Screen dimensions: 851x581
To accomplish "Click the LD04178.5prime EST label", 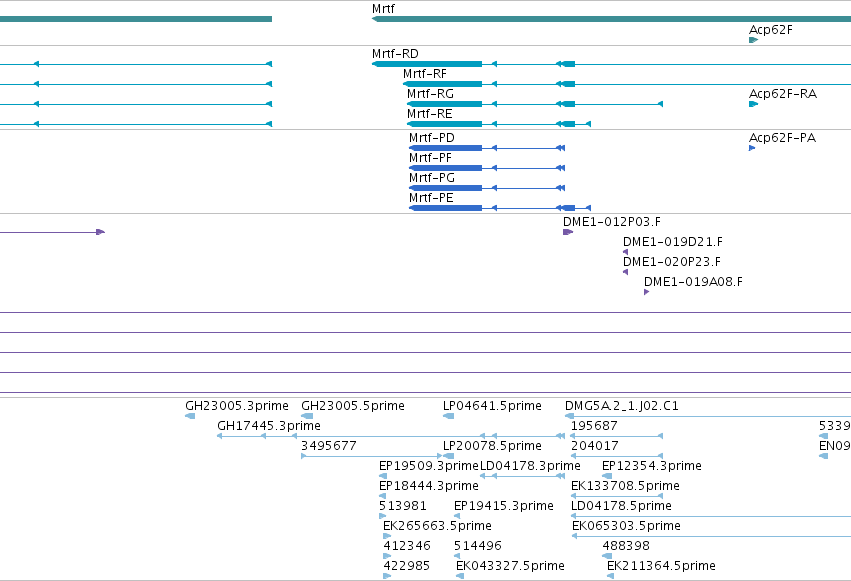I will 621,506.
